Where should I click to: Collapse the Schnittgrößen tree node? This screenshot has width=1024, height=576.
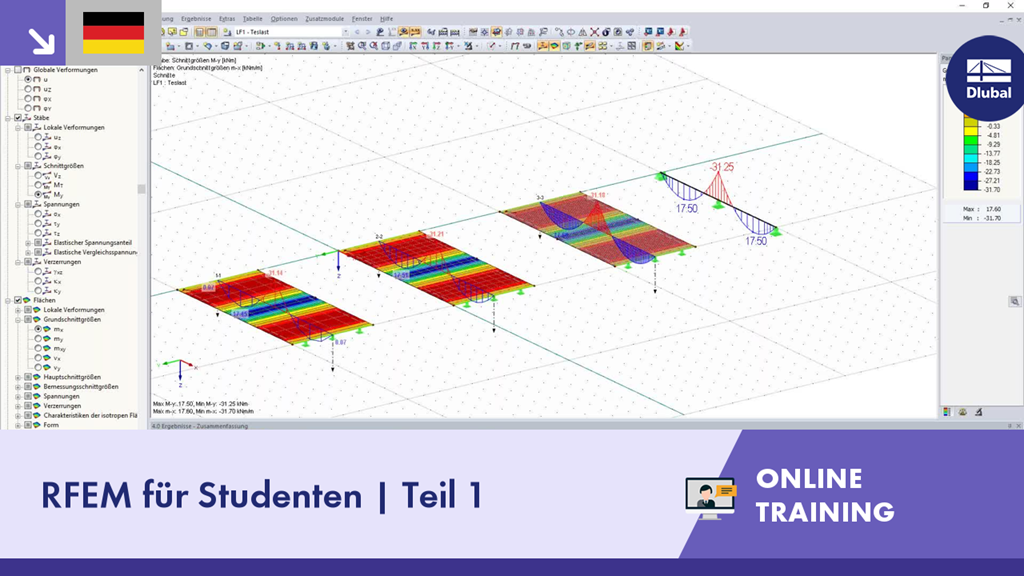tap(18, 166)
